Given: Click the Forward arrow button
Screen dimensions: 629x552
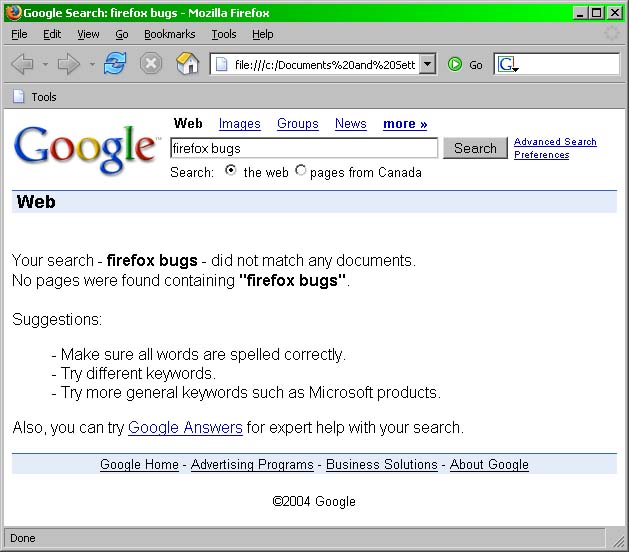Looking at the screenshot, I should pyautogui.click(x=69, y=64).
